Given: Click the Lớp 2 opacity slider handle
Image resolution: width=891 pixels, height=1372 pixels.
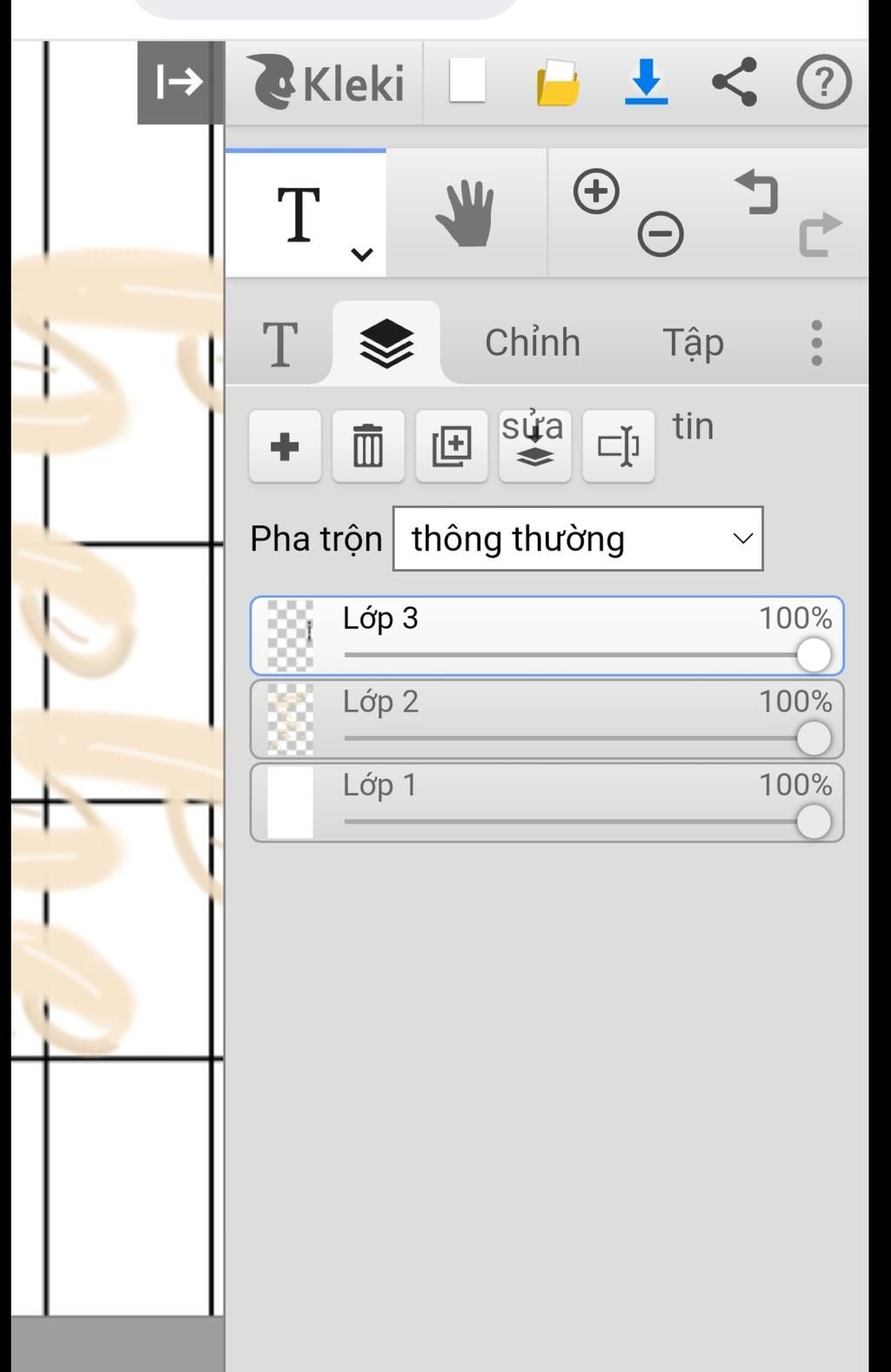Looking at the screenshot, I should point(813,739).
